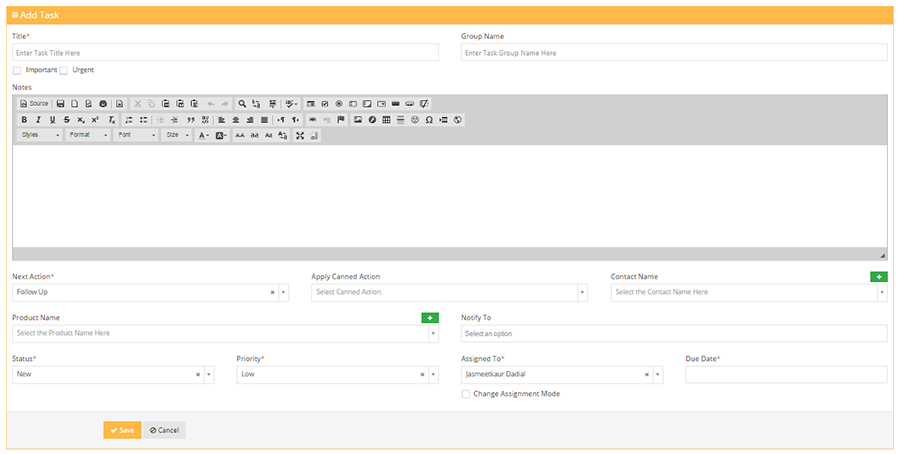Apply italic formatting in Notes editor
900x454 pixels.
(39, 120)
